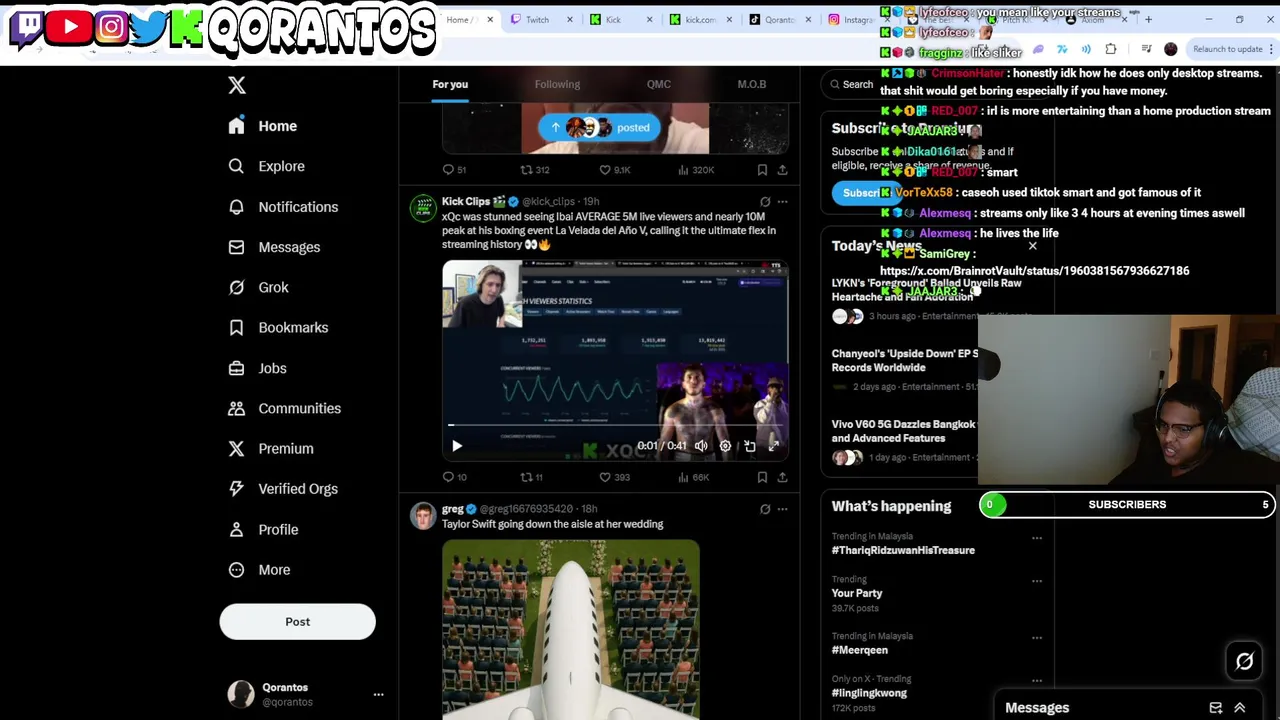Close the Today's News panel

1033,246
